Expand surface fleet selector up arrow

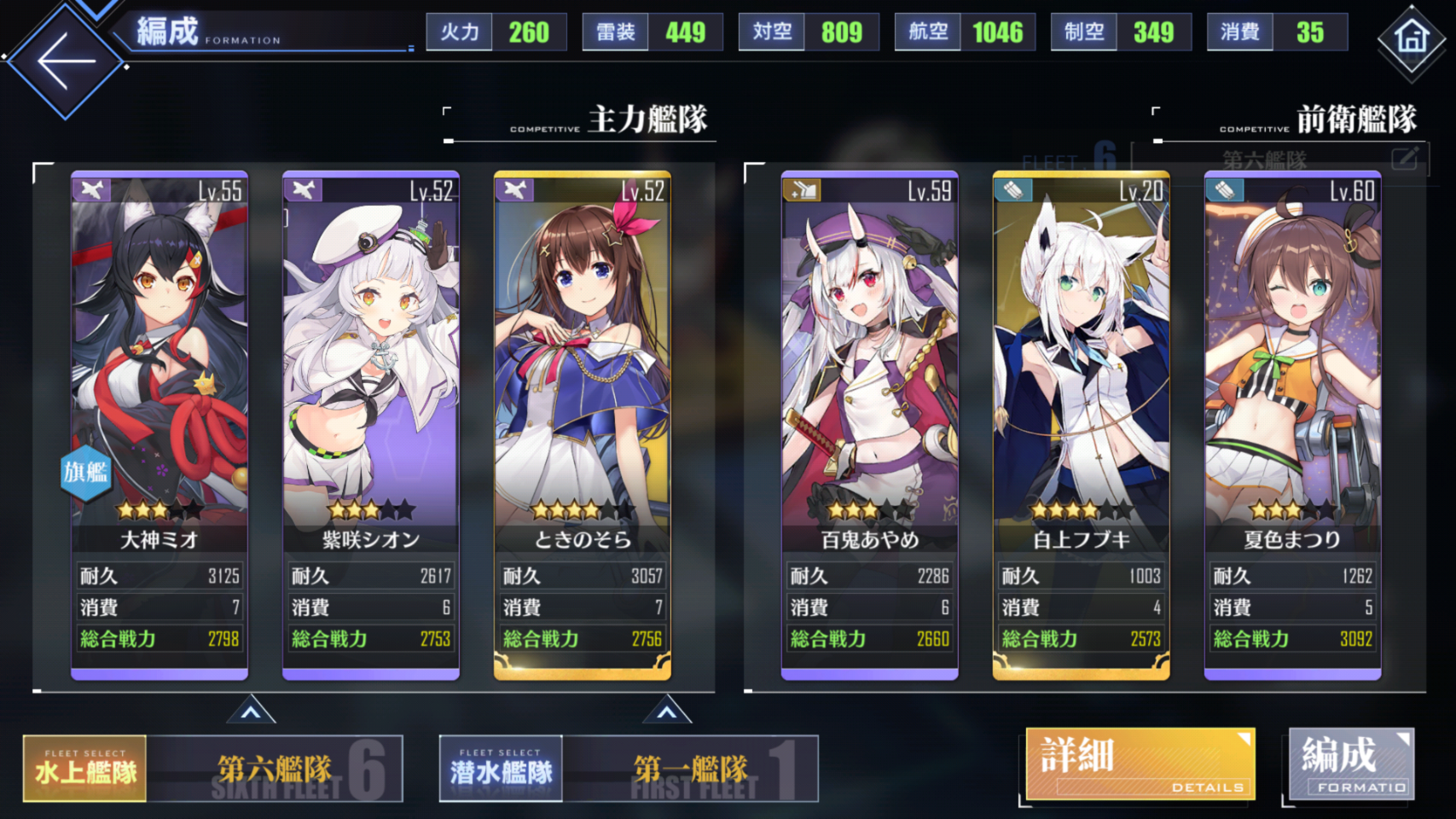click(251, 711)
